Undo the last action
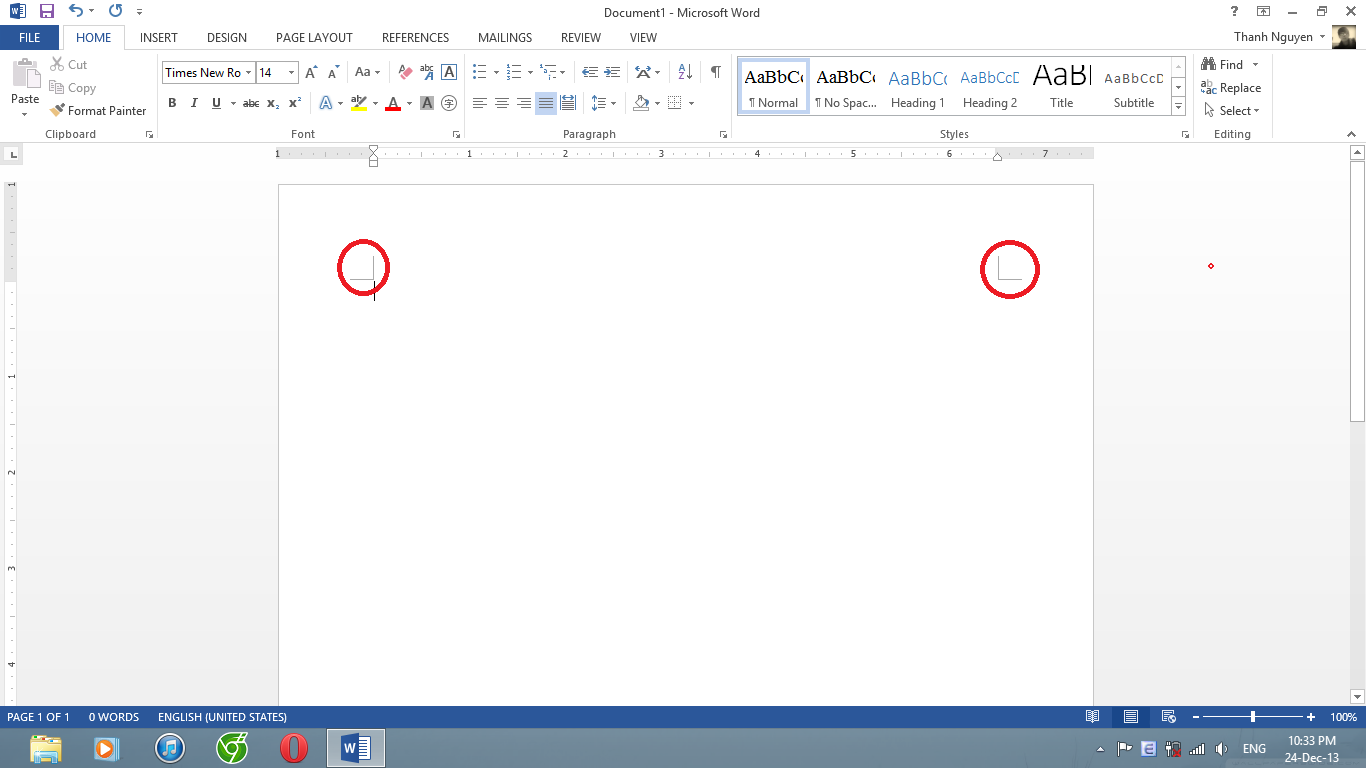This screenshot has width=1366, height=768. (76, 12)
